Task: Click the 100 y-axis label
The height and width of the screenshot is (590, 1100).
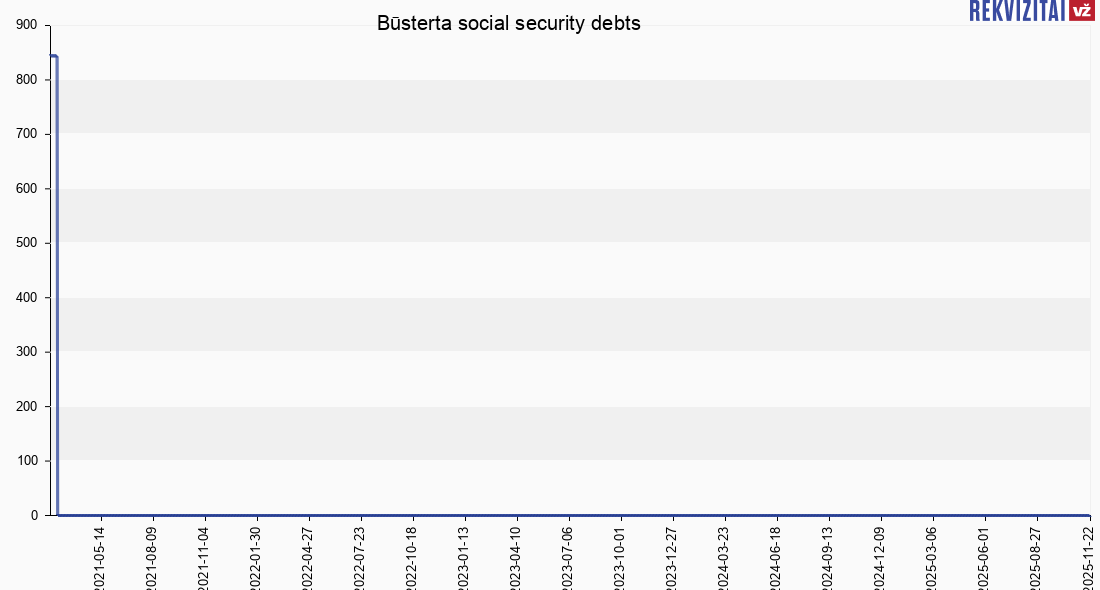Action: (x=27, y=461)
